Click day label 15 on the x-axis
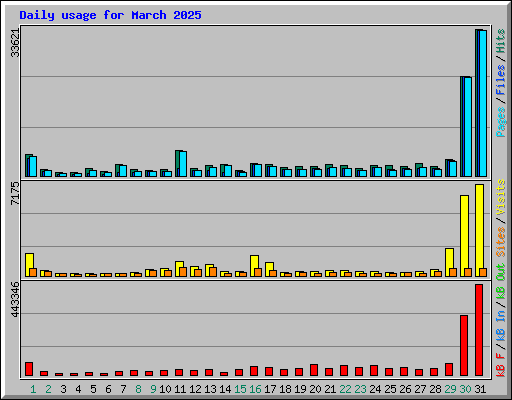Viewport: 512px width, 400px height. 240,389
